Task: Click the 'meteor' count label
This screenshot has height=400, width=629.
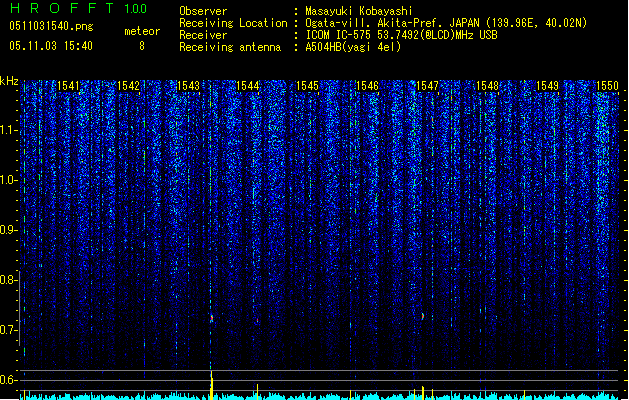Action: pyautogui.click(x=142, y=31)
